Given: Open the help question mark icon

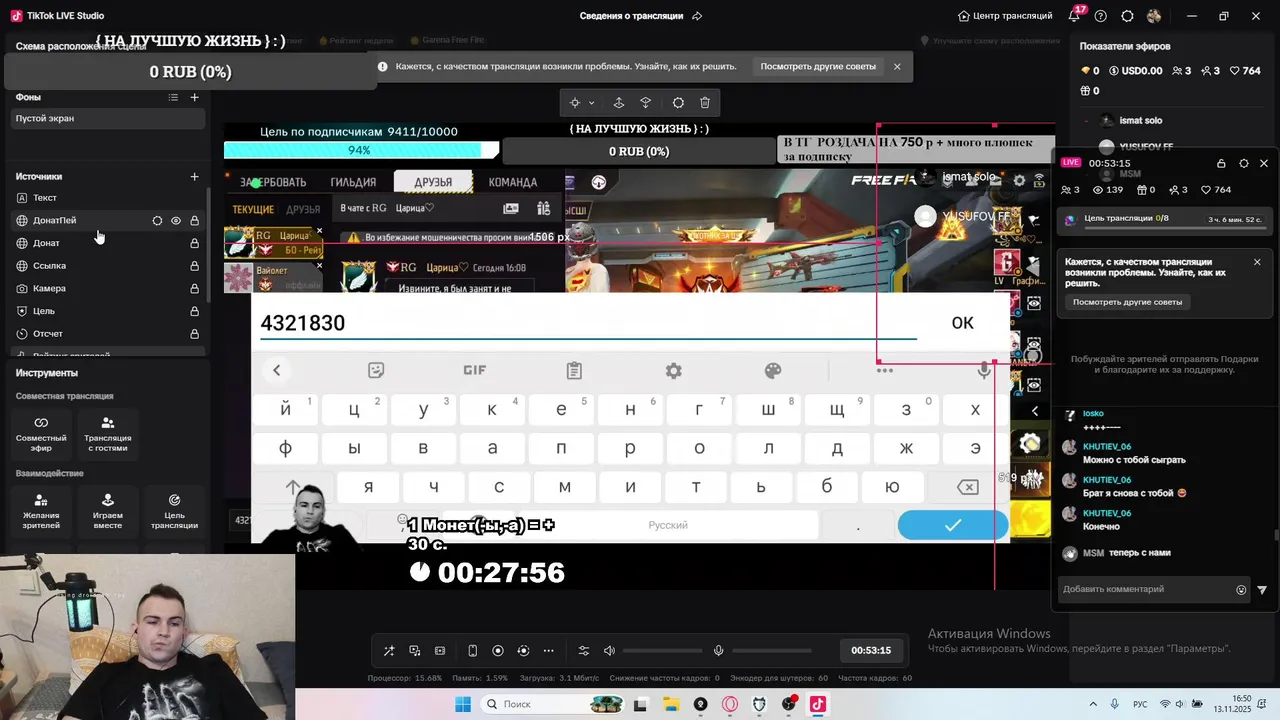Looking at the screenshot, I should click(1101, 16).
